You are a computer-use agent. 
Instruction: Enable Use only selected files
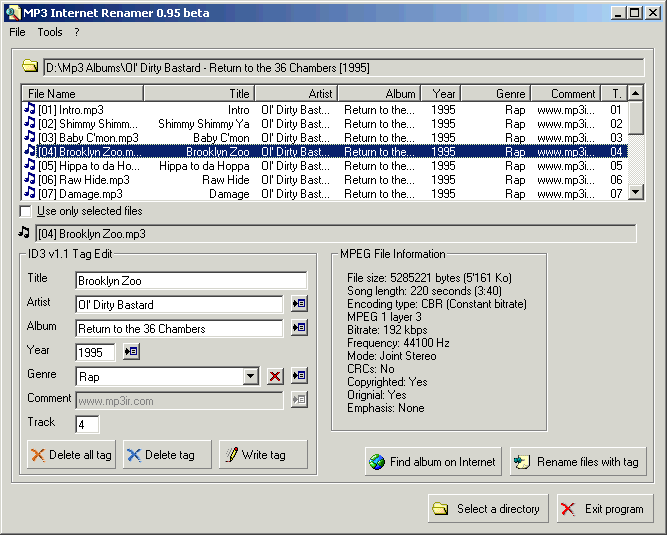coord(26,211)
